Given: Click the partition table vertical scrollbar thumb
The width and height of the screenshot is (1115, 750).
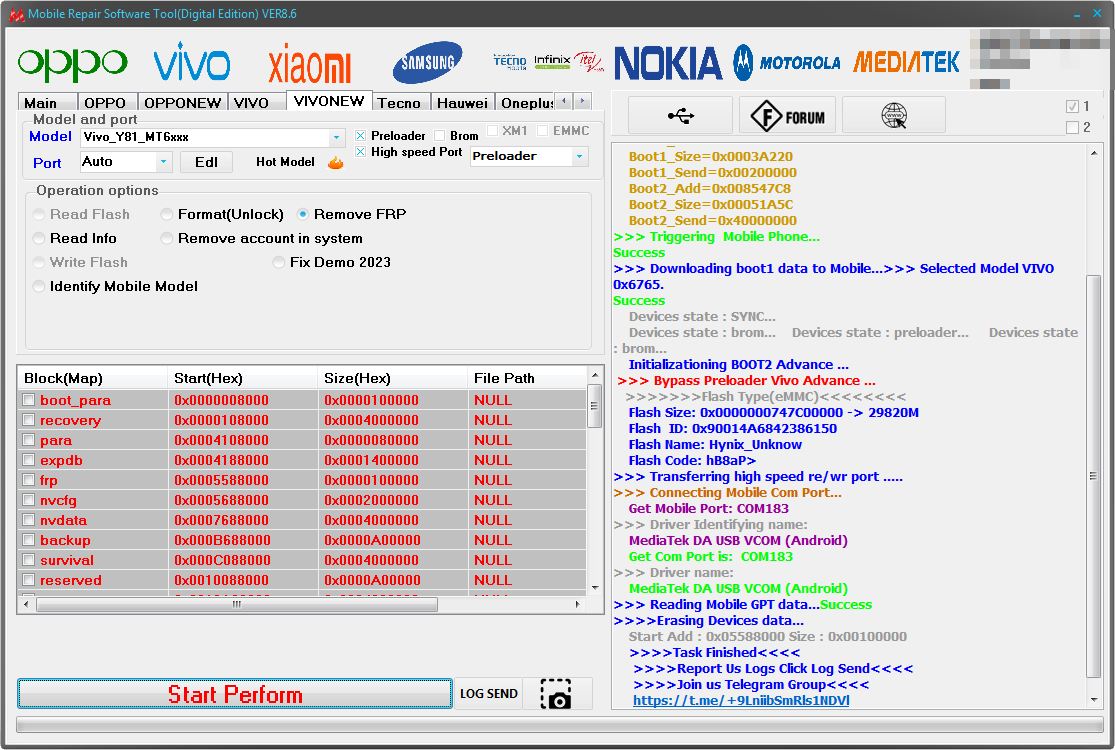Looking at the screenshot, I should pyautogui.click(x=595, y=406).
